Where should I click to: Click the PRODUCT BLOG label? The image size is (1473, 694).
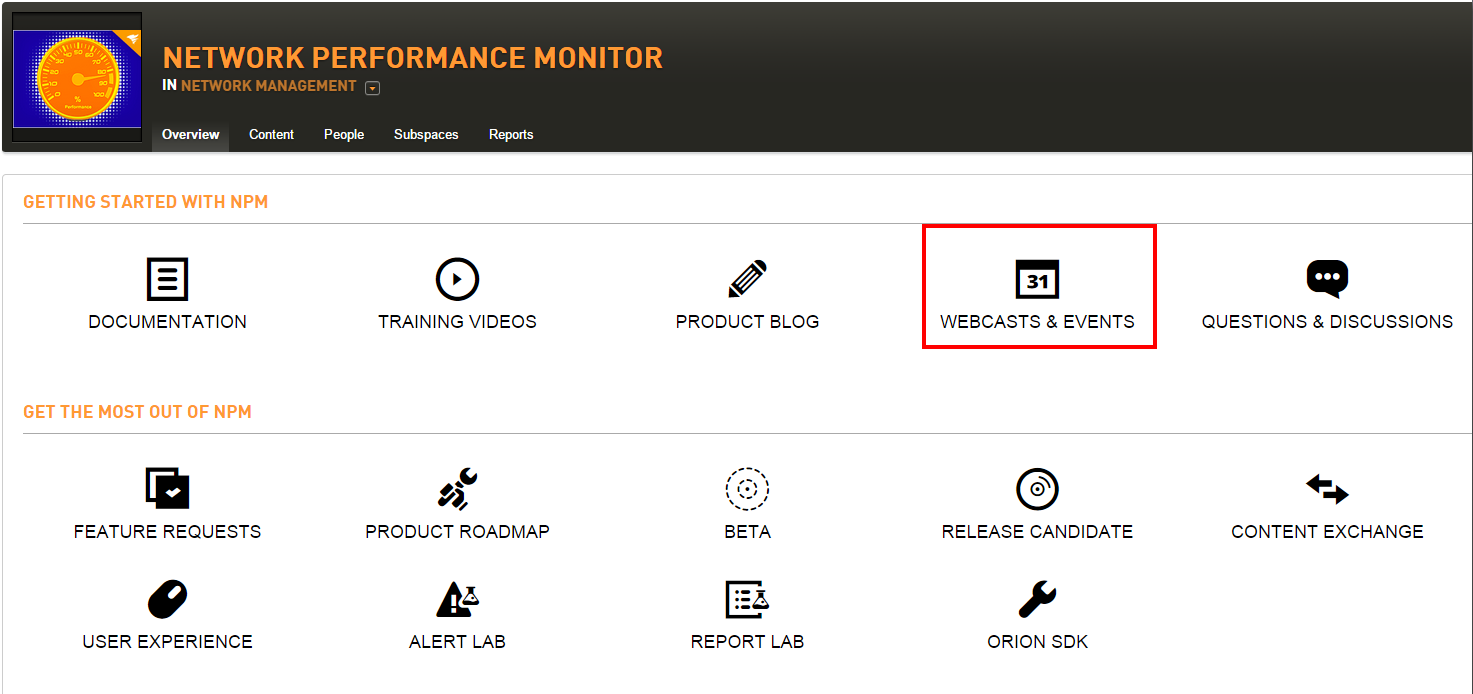[x=747, y=322]
